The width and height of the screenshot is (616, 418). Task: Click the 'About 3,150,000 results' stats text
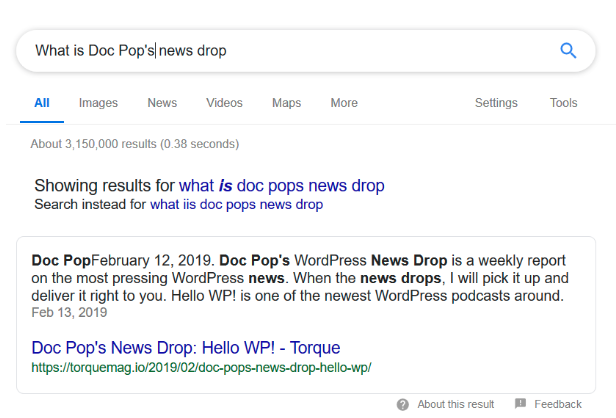click(134, 144)
